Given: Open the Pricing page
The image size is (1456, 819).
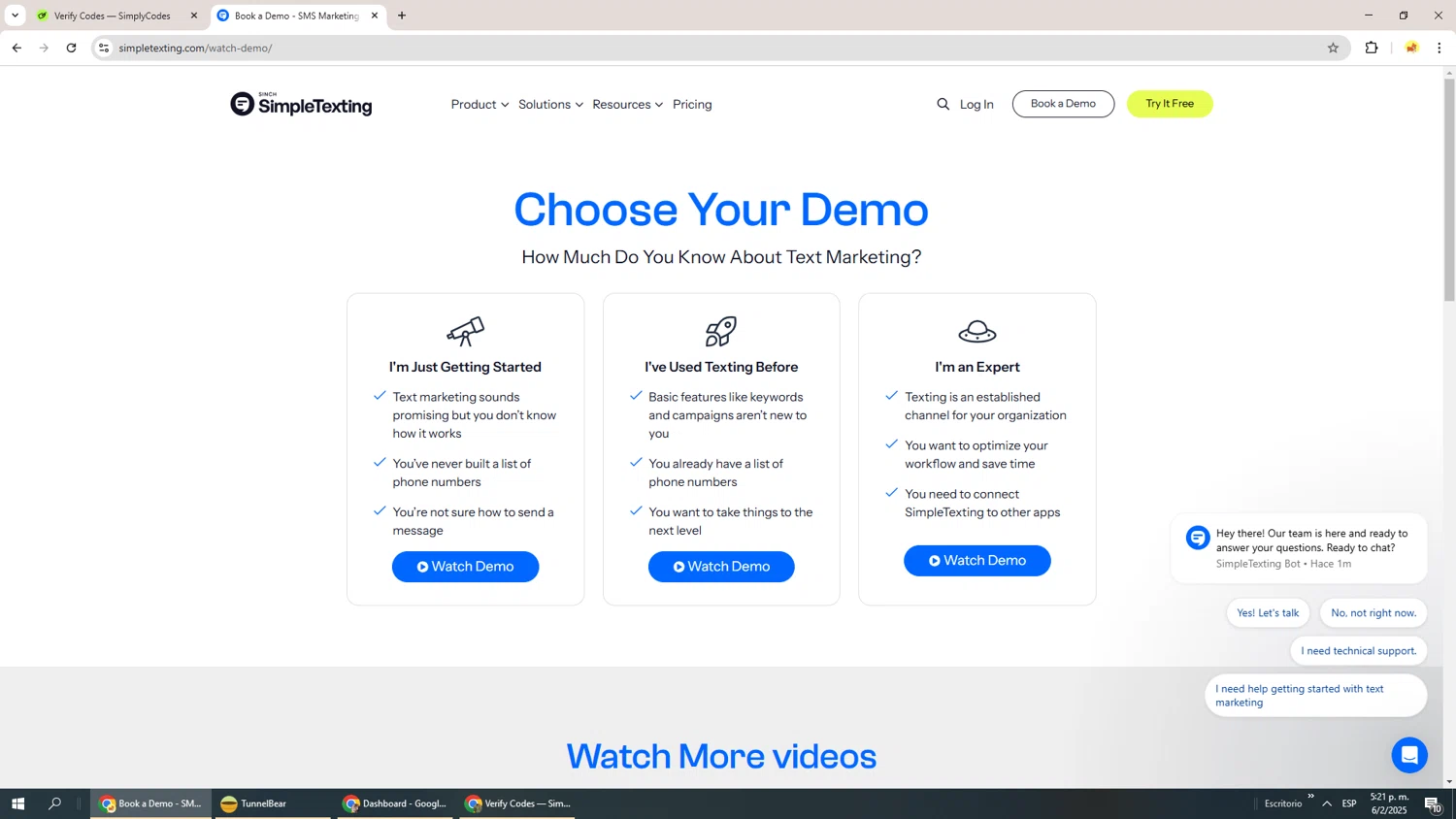Looking at the screenshot, I should coord(692,104).
